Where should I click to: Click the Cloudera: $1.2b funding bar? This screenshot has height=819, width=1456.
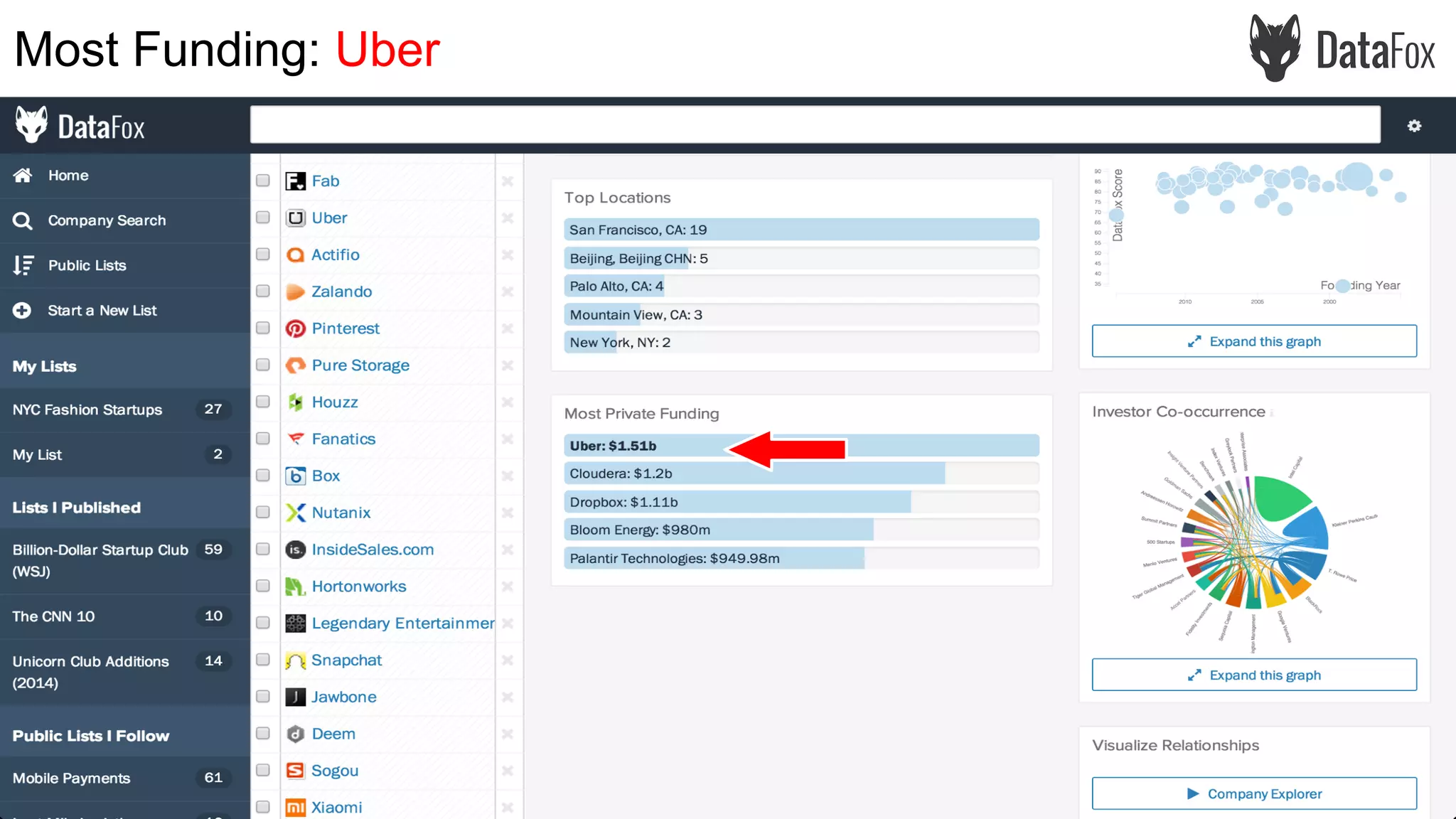pos(801,473)
